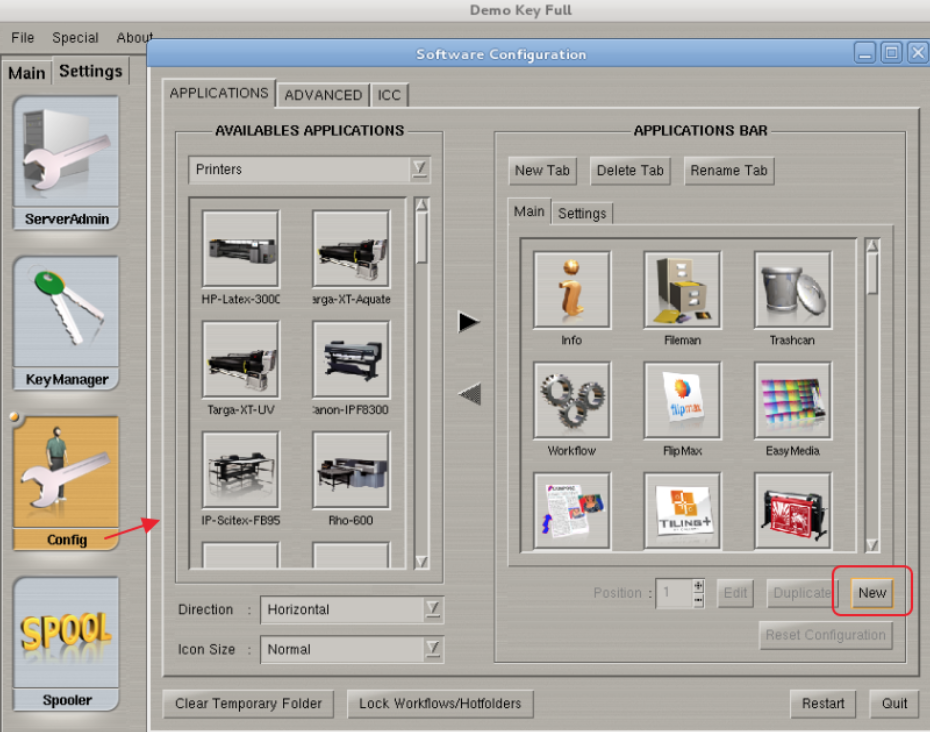Switch to the ADVANCED tab
This screenshot has height=732, width=930.
pos(323,95)
